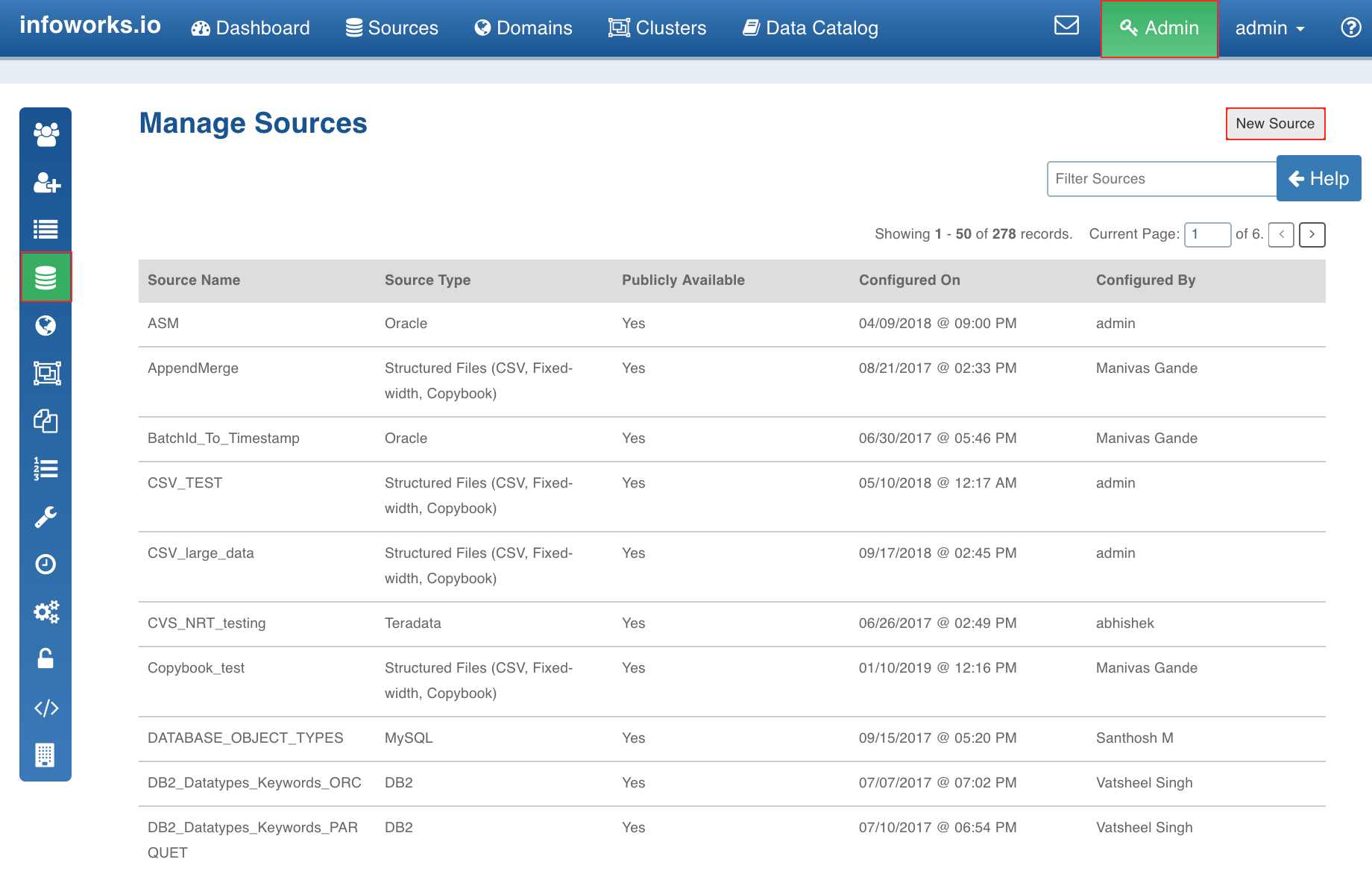Open the AppendMerge source

(x=193, y=368)
